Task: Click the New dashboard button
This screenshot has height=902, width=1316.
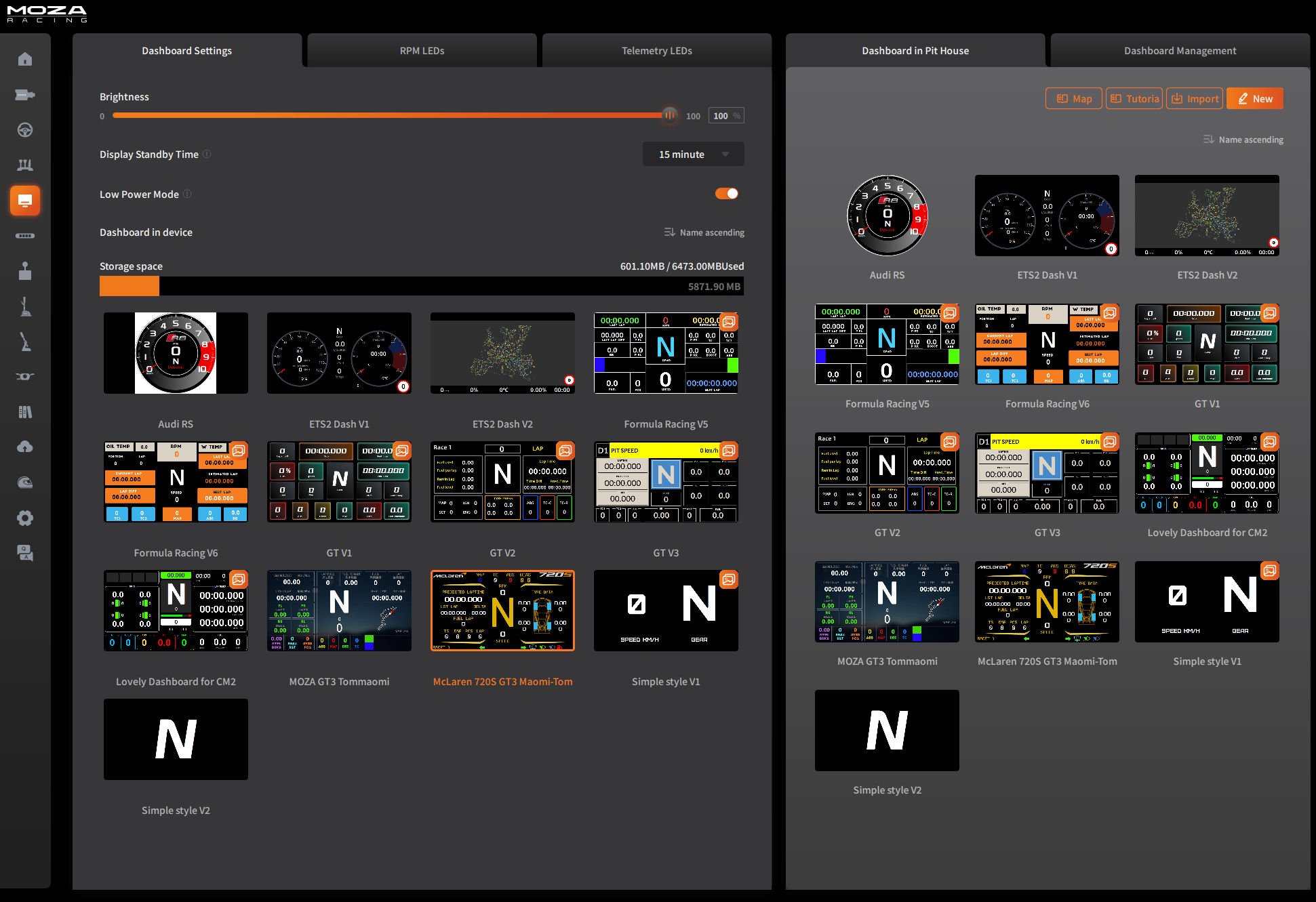Action: tap(1254, 99)
